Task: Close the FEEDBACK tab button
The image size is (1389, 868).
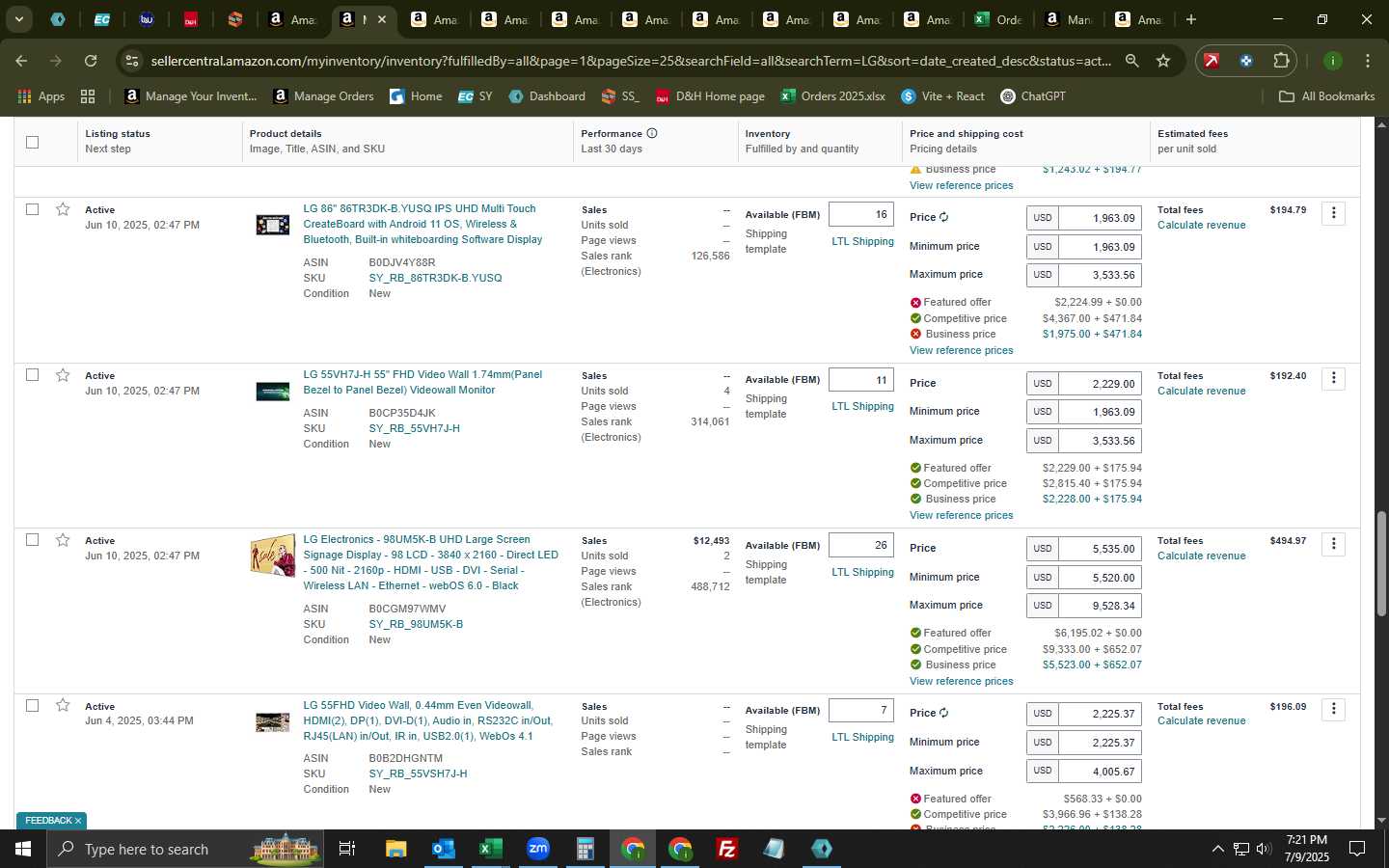Action: pos(78,821)
